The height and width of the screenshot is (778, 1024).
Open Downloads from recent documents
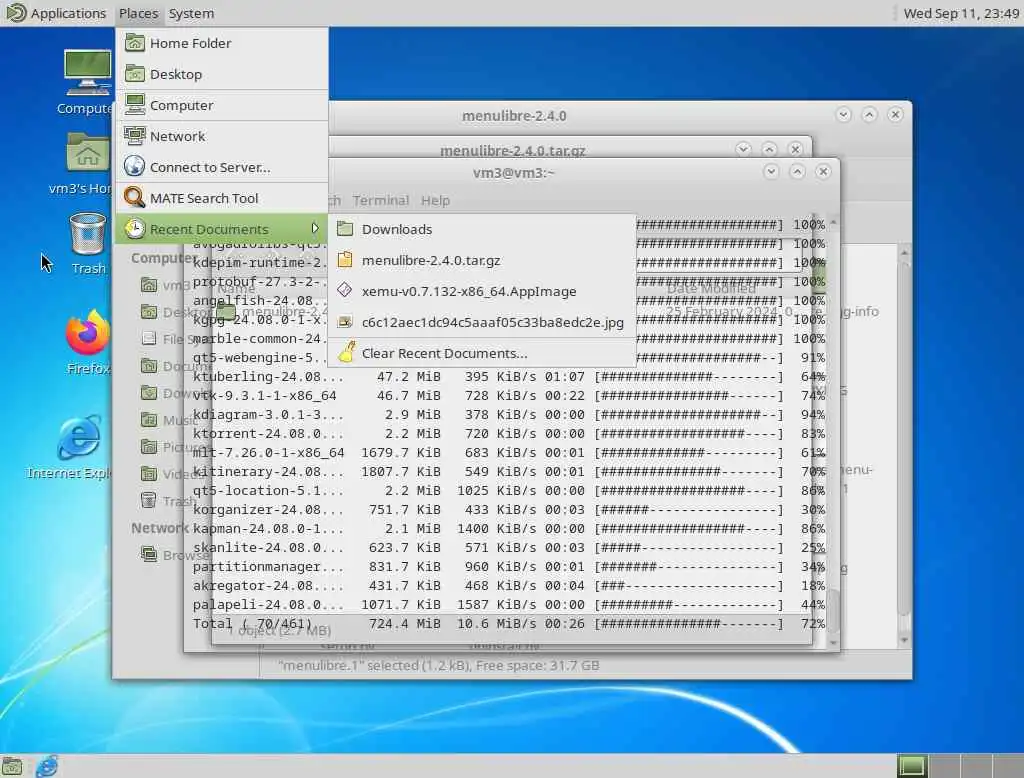(481, 229)
